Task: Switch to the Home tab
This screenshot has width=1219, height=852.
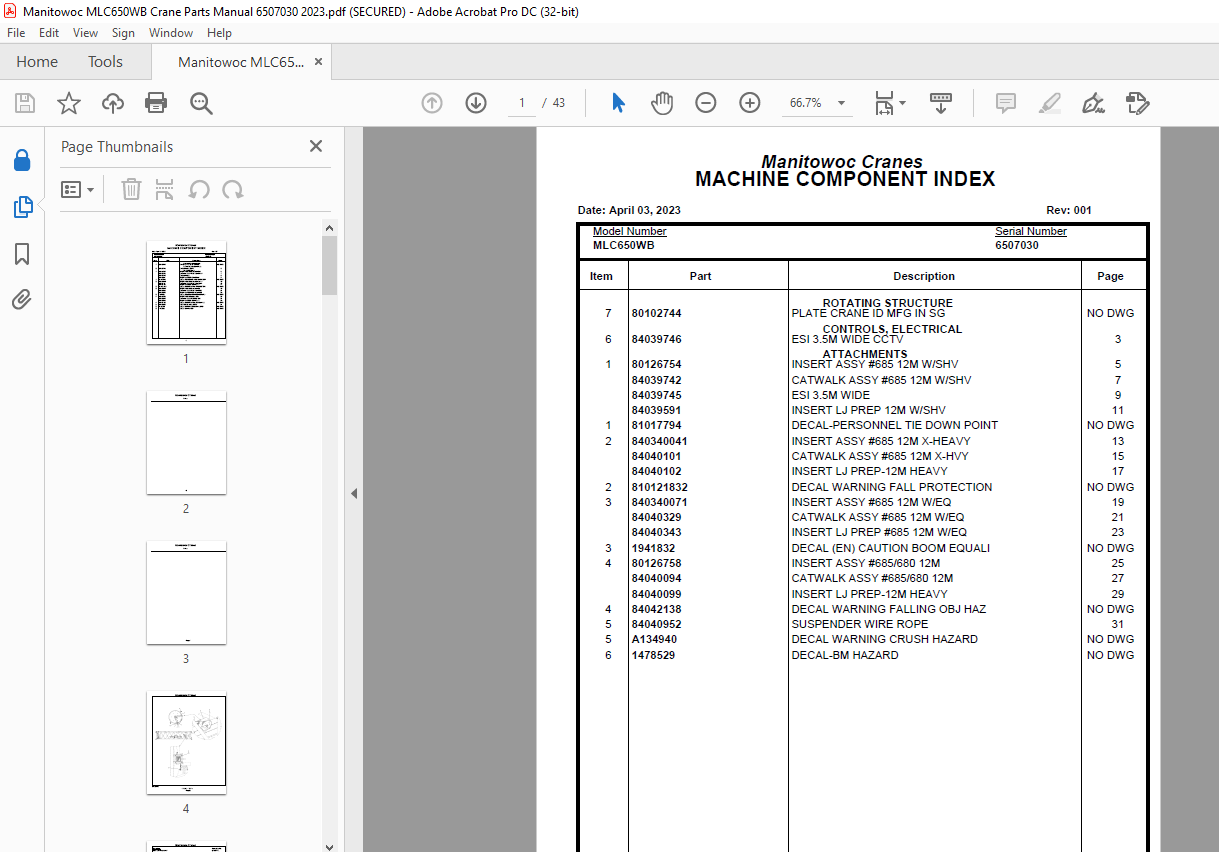Action: 37,62
